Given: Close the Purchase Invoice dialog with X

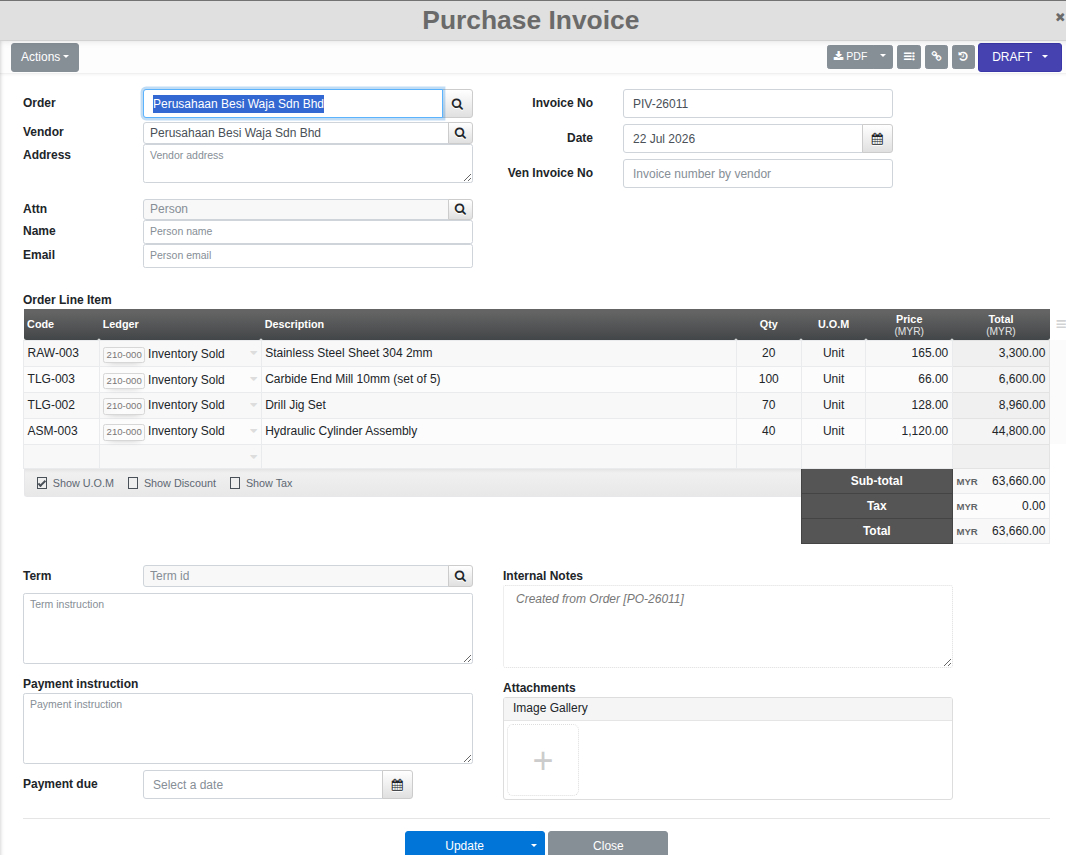Looking at the screenshot, I should coord(1059,18).
